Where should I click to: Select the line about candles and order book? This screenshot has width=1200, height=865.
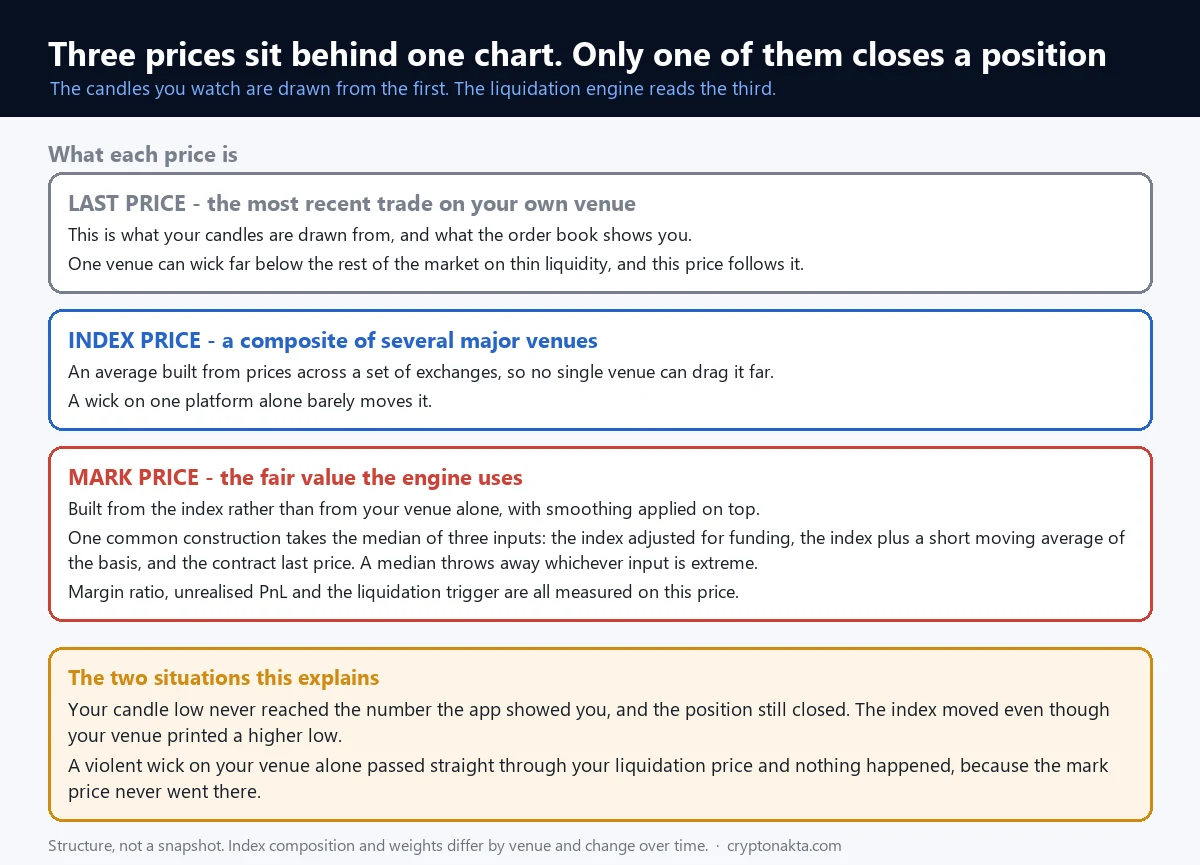coord(380,235)
